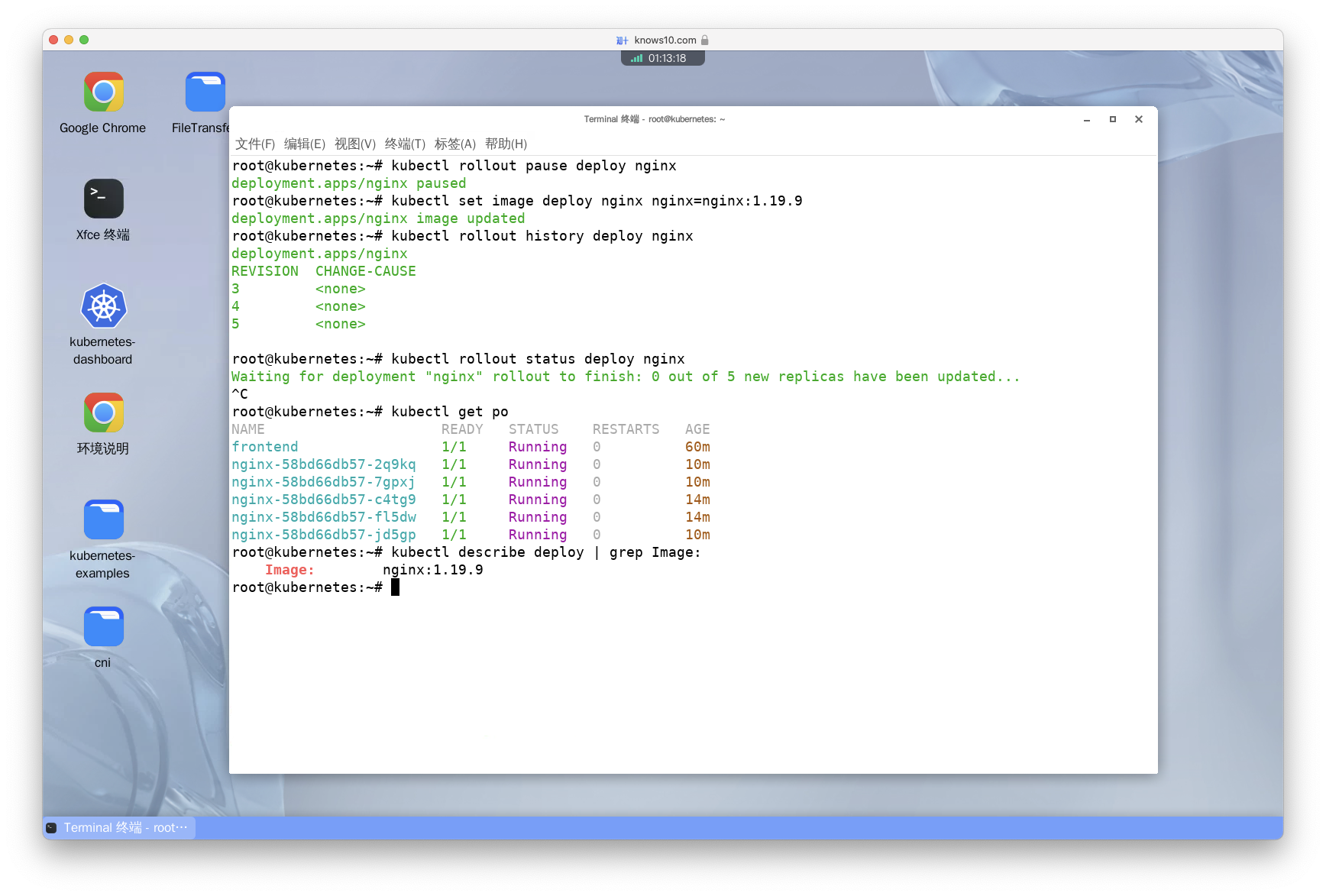Viewport: 1326px width, 896px height.
Task: Open the cni folder icon
Action: point(103,627)
